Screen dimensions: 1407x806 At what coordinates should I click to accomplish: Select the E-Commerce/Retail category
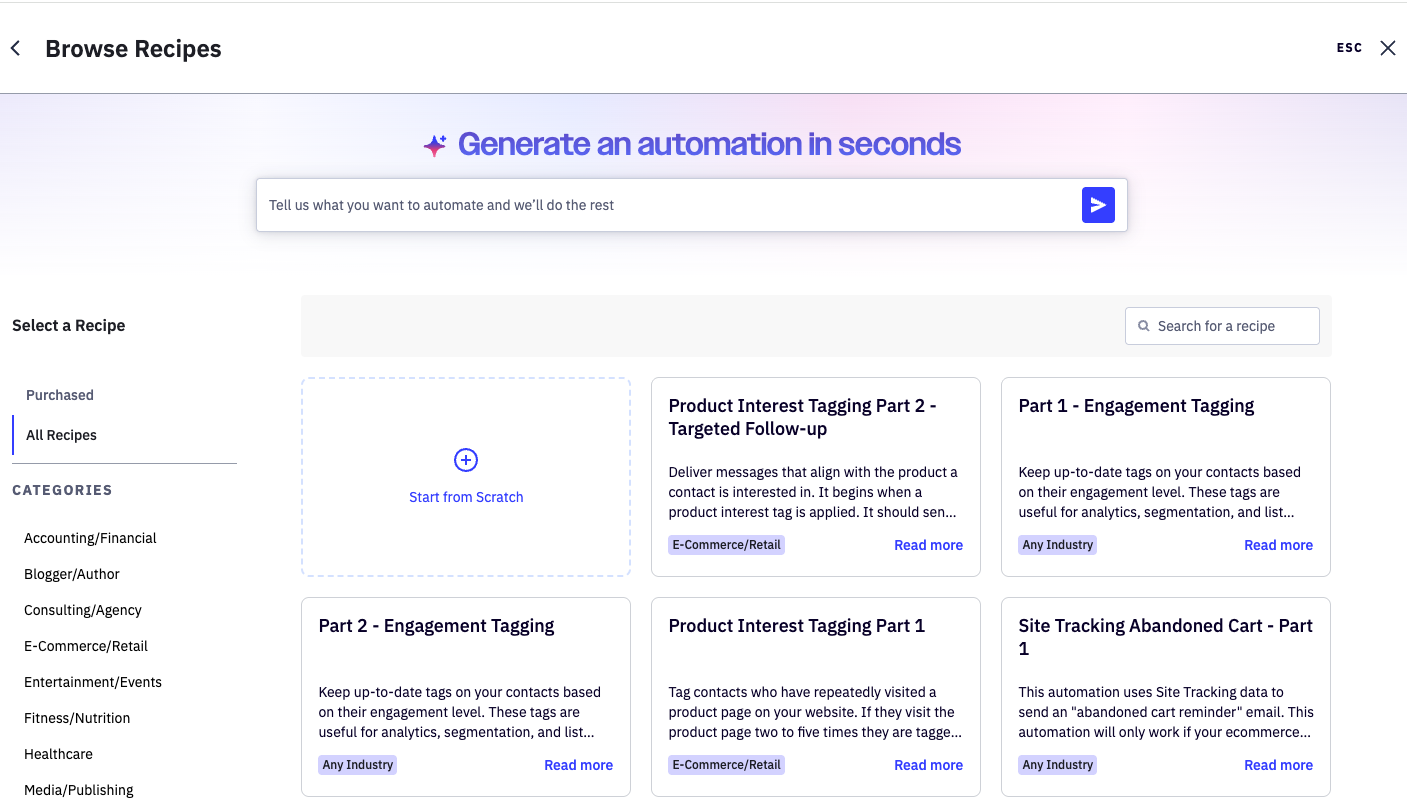86,646
